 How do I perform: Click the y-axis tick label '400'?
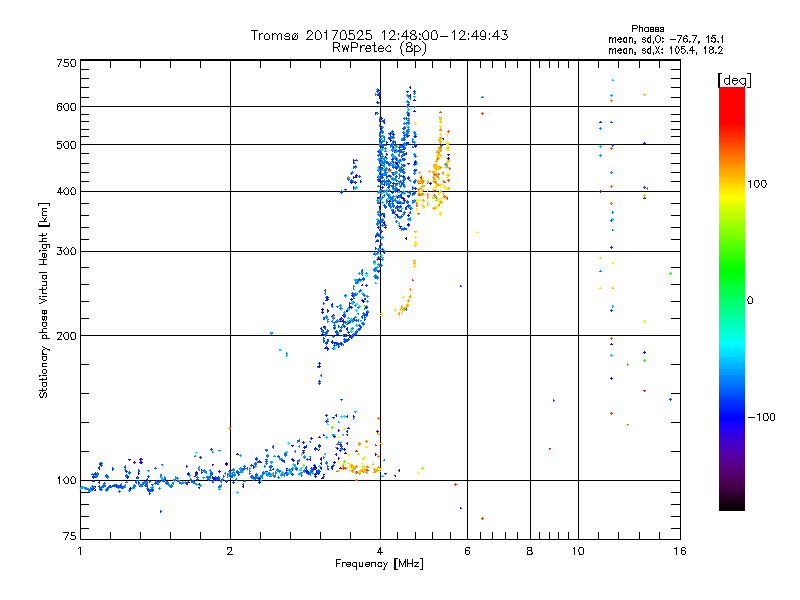[67, 191]
